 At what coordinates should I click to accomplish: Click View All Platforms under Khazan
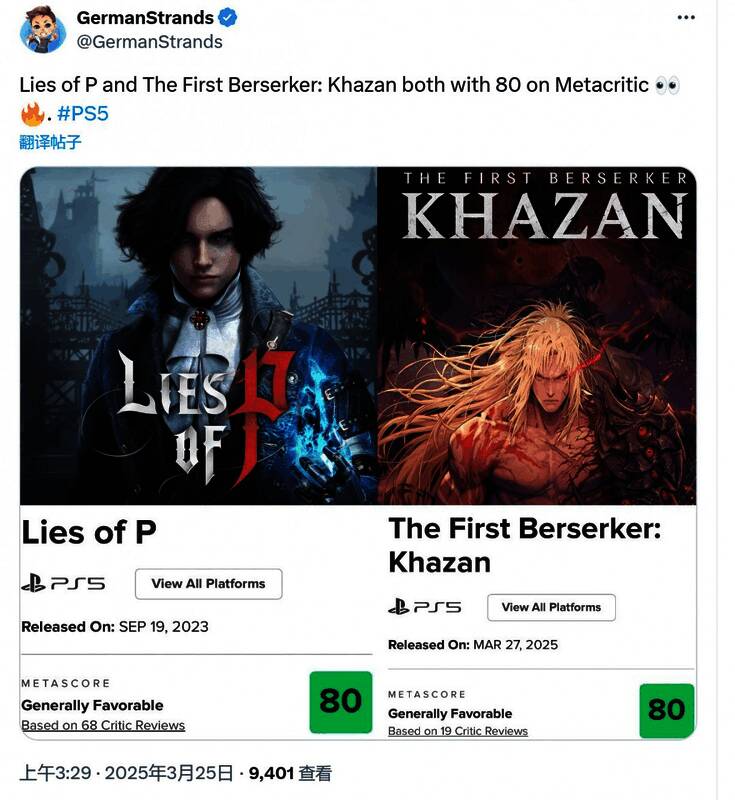(x=551, y=607)
